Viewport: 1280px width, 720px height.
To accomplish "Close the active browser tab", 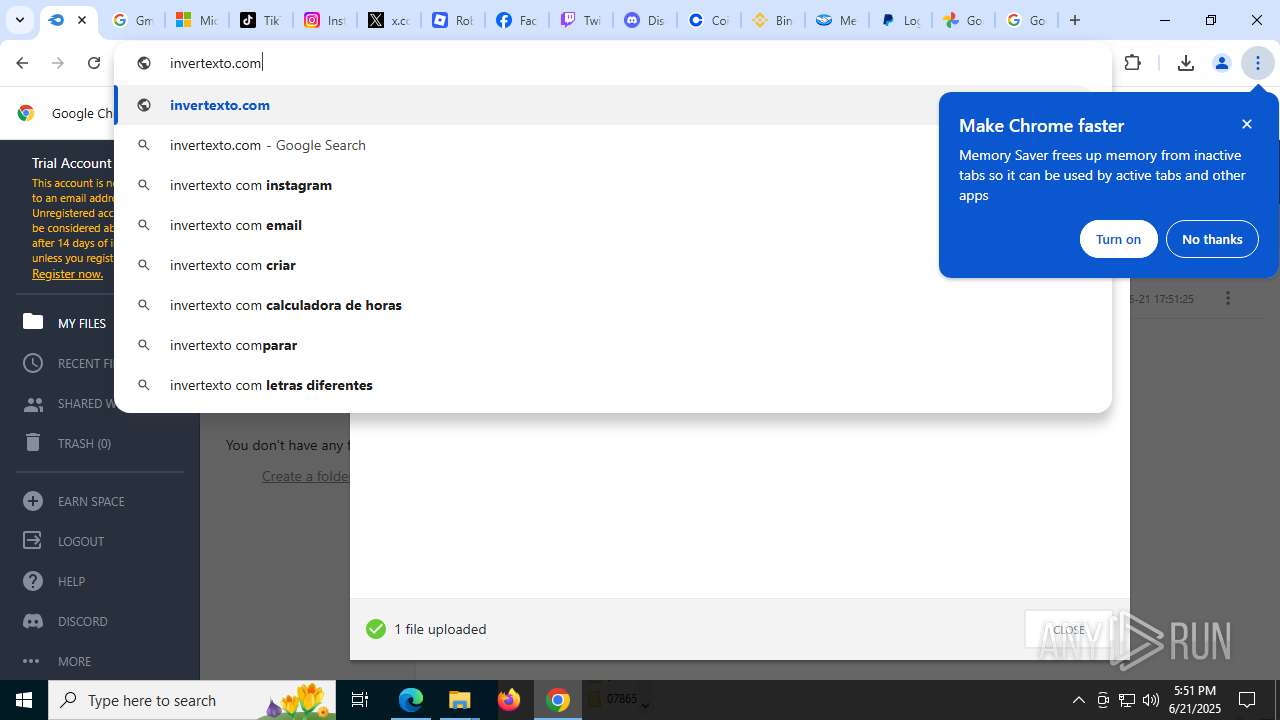I will point(82,20).
